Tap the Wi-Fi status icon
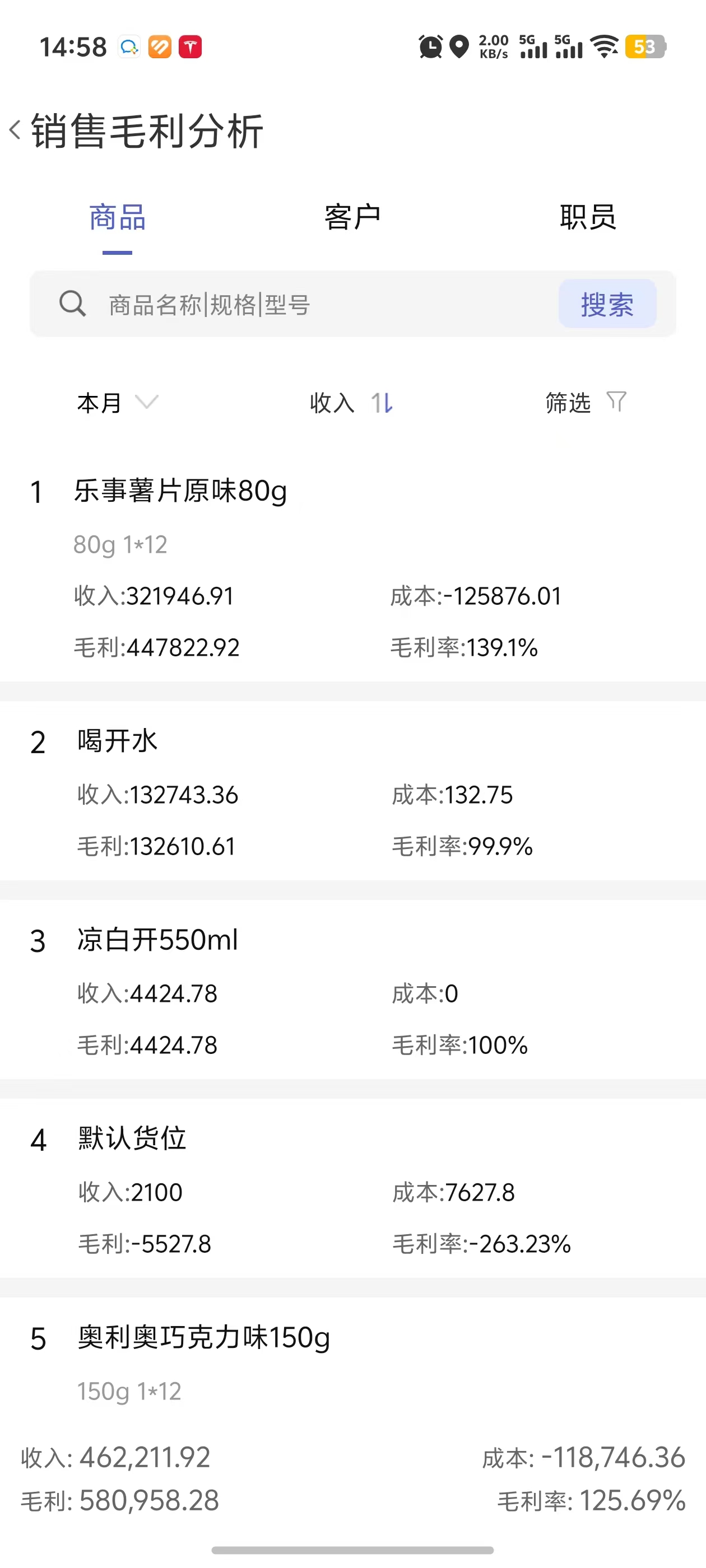This screenshot has width=706, height=1568. point(605,46)
